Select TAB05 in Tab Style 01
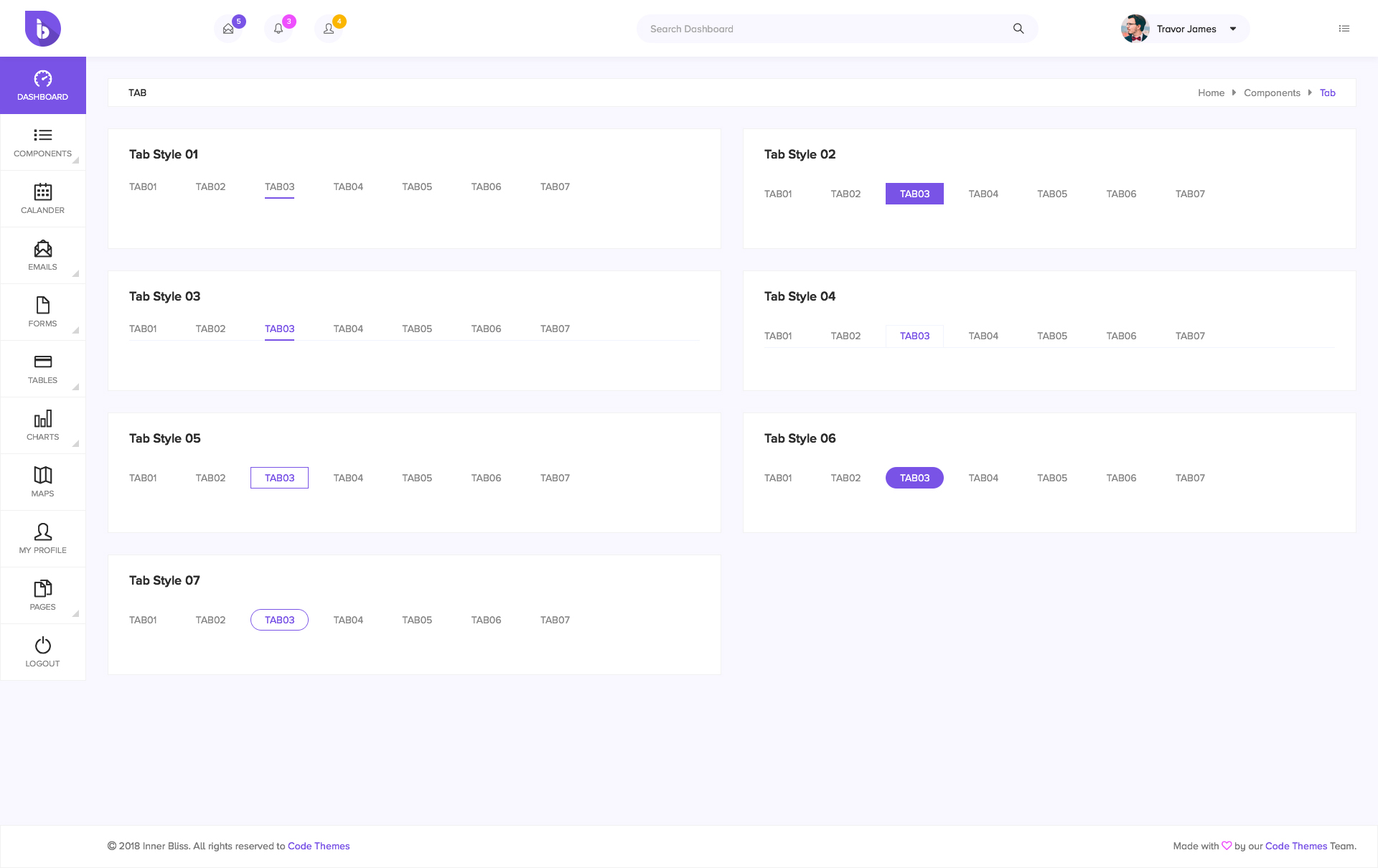The image size is (1378, 868). point(416,187)
